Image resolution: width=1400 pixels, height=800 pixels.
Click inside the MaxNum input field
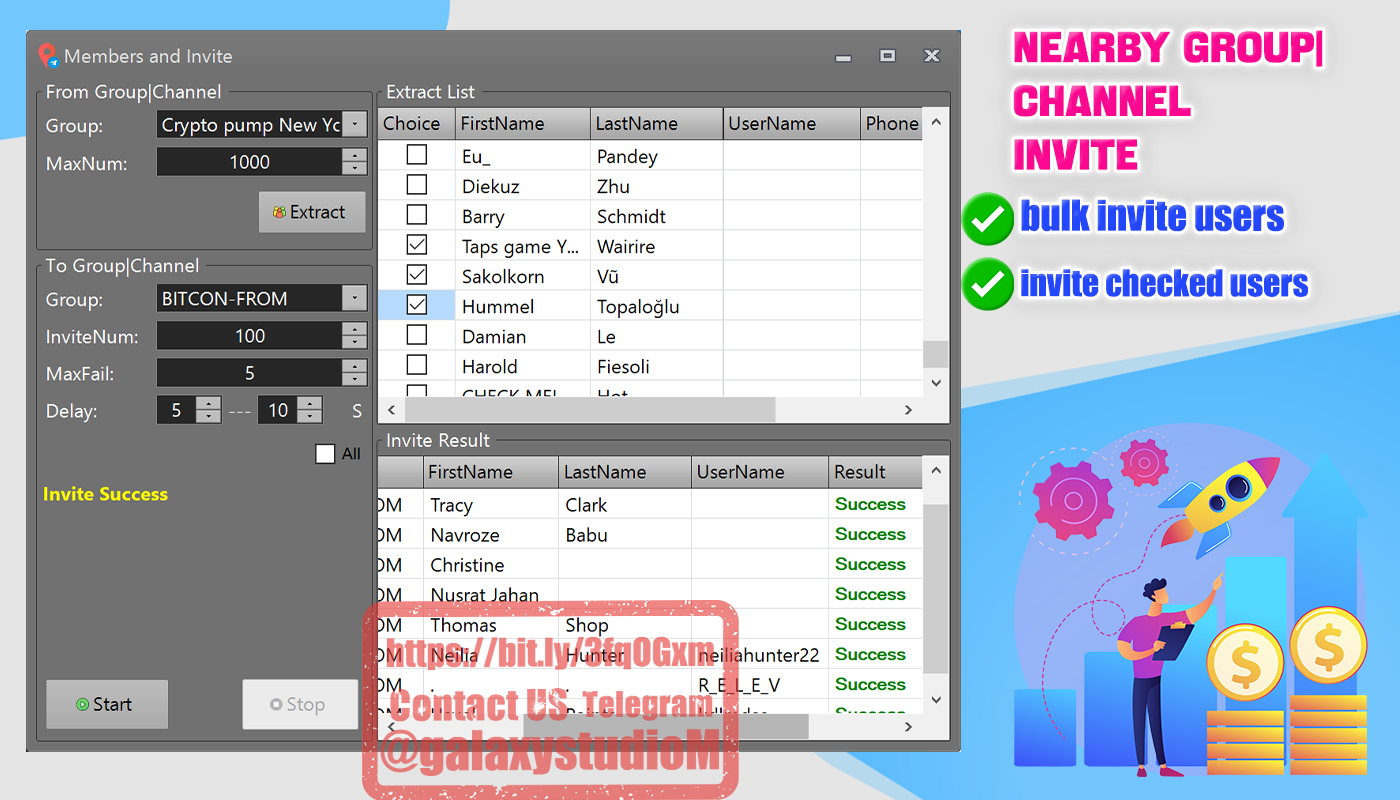click(250, 161)
